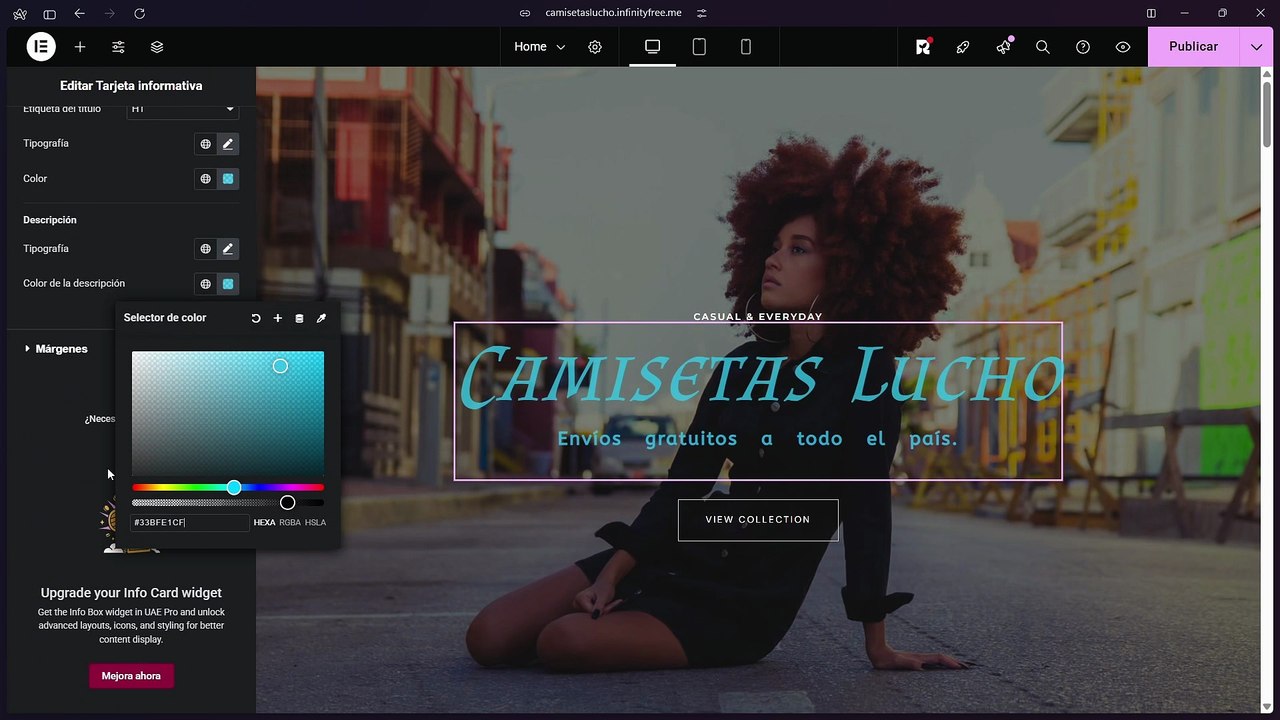This screenshot has width=1280, height=720.
Task: Add a new element with plus icon
Action: (x=80, y=47)
